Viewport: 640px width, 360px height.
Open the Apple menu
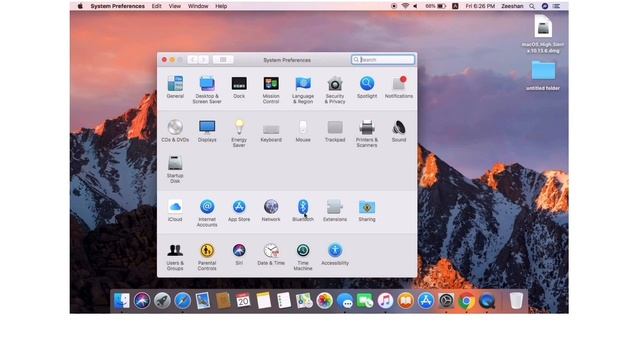[80, 6]
